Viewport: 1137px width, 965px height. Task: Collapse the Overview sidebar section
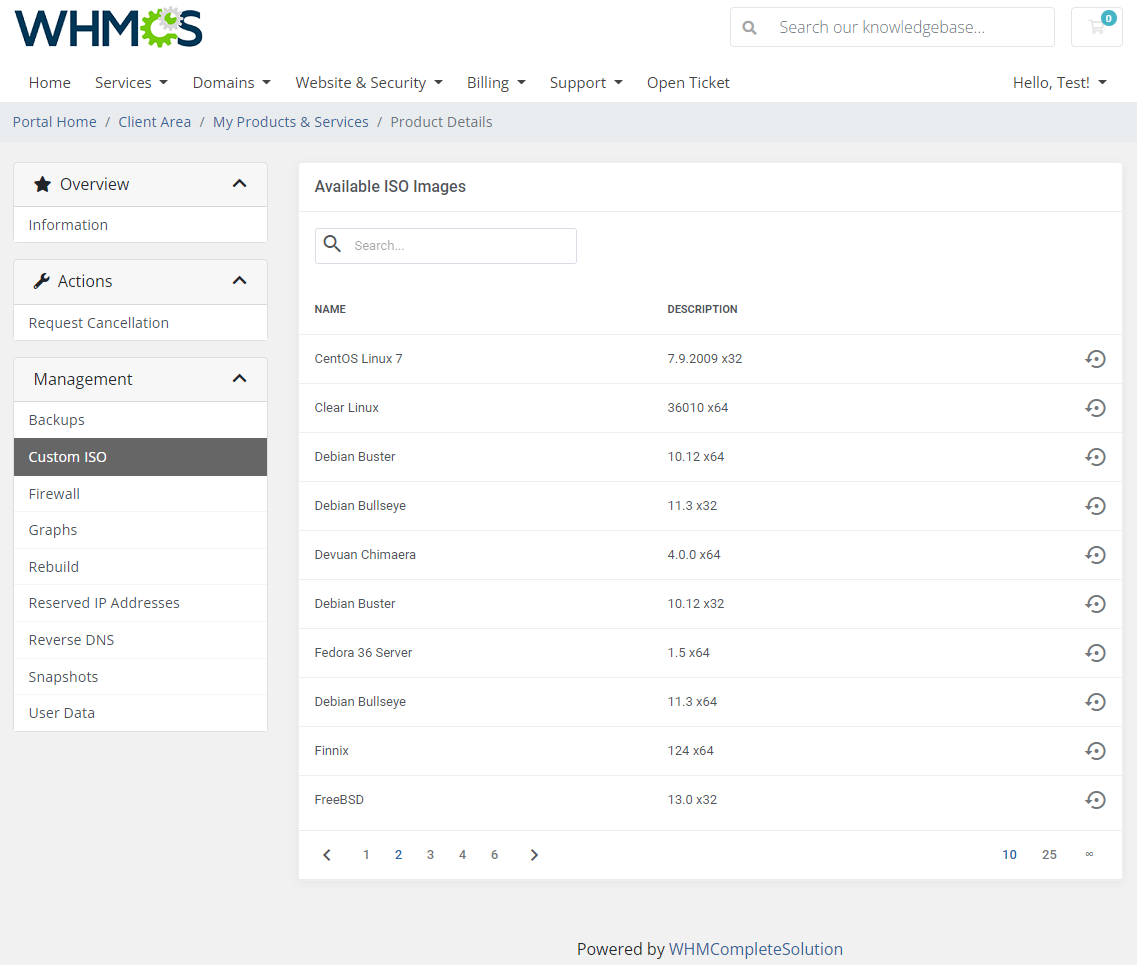click(x=239, y=184)
